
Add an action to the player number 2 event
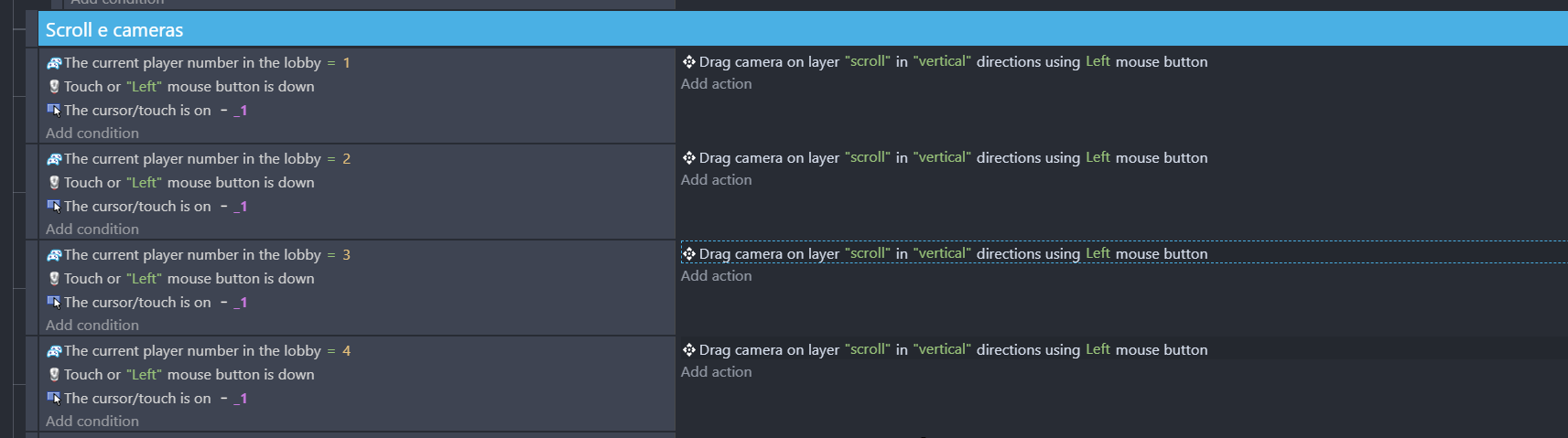click(716, 180)
